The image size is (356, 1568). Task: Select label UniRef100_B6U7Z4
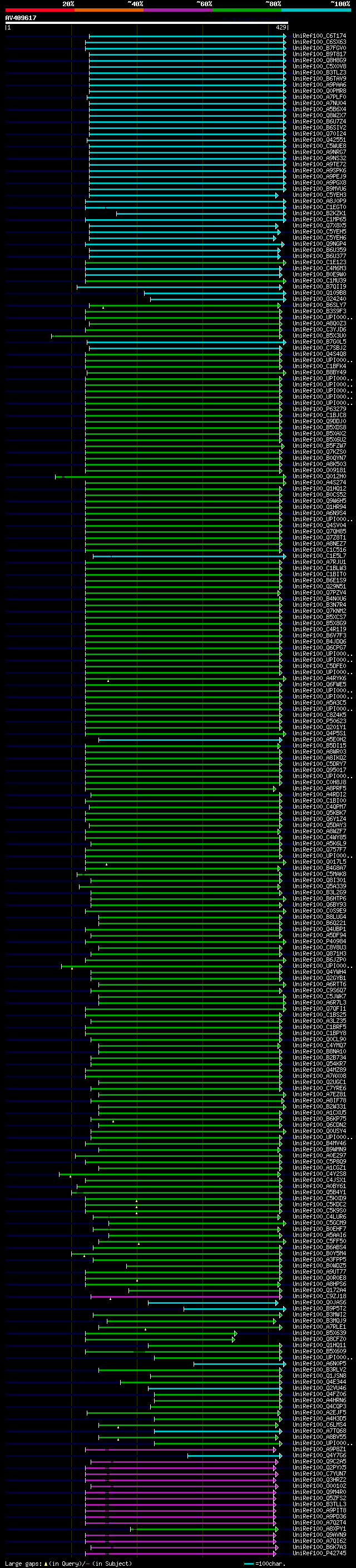pos(319,122)
